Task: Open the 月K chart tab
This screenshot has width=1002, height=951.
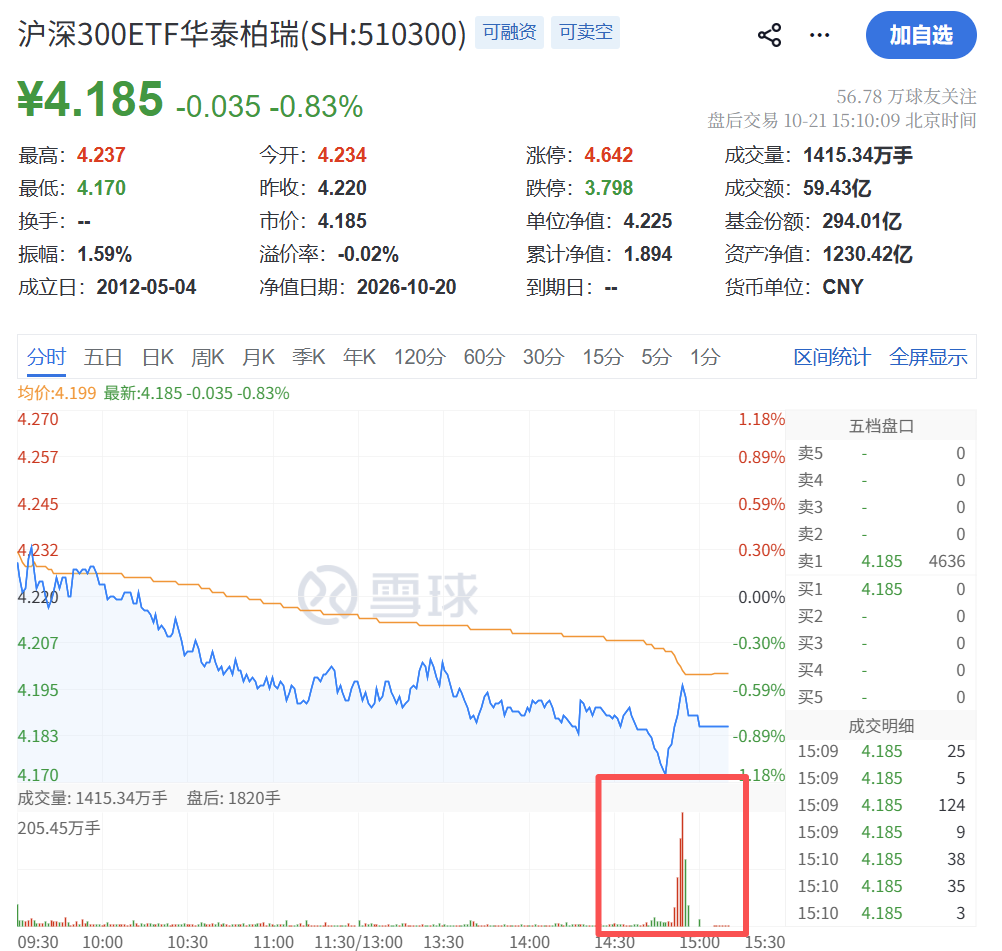Action: click(258, 357)
